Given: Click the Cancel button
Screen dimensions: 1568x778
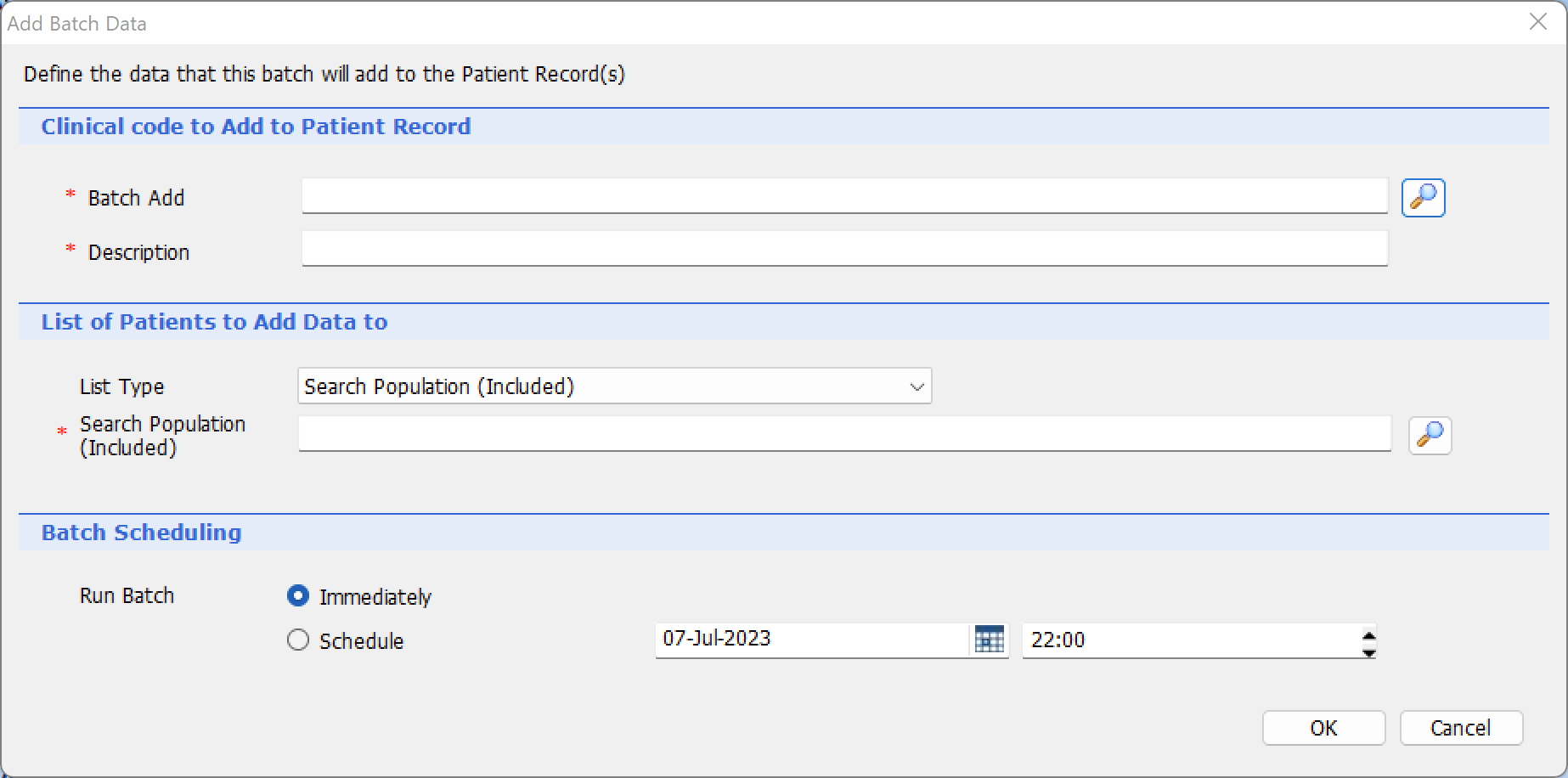Looking at the screenshot, I should click(x=1461, y=728).
